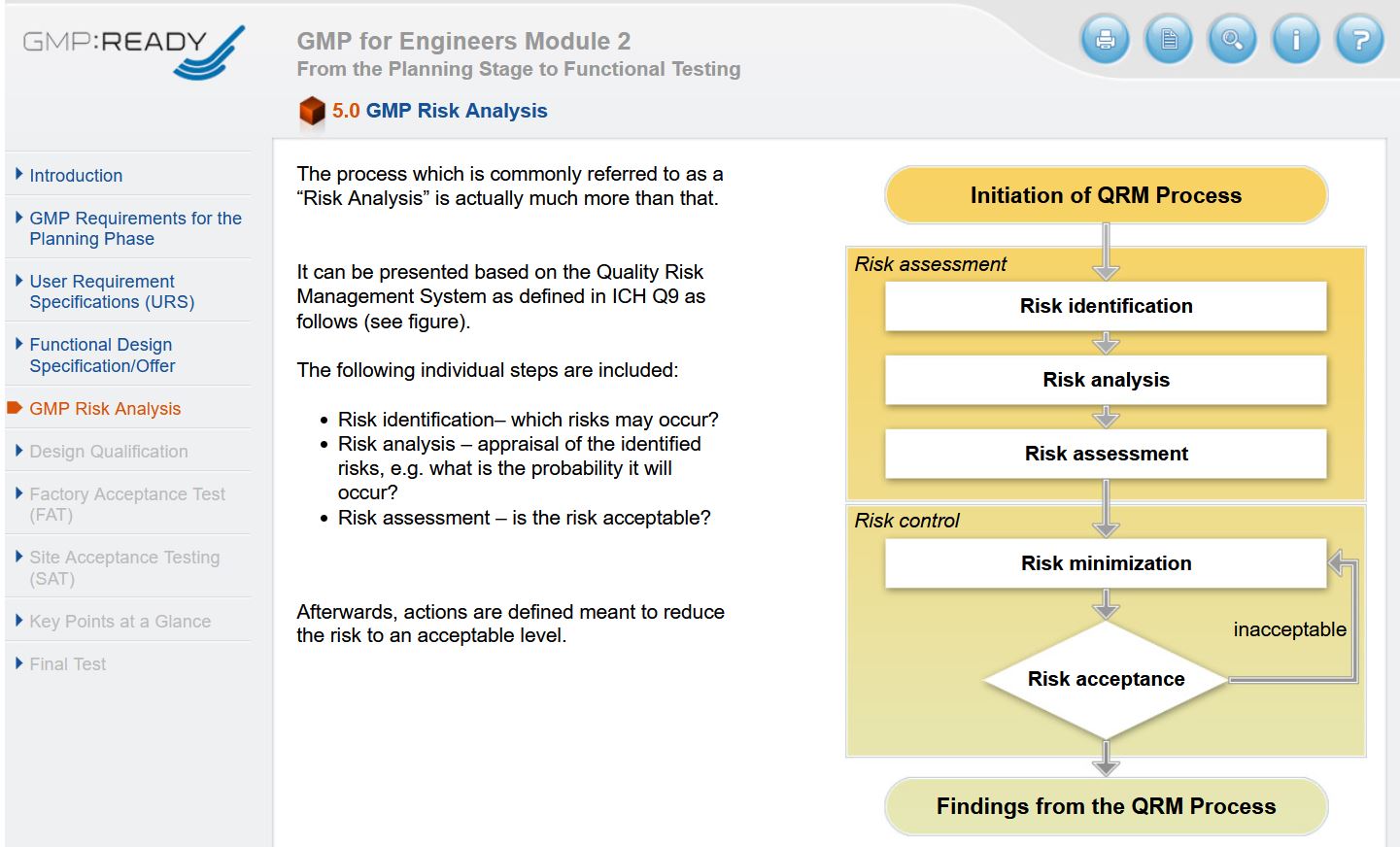Open the Final Test chapter
1400x847 pixels.
click(68, 664)
